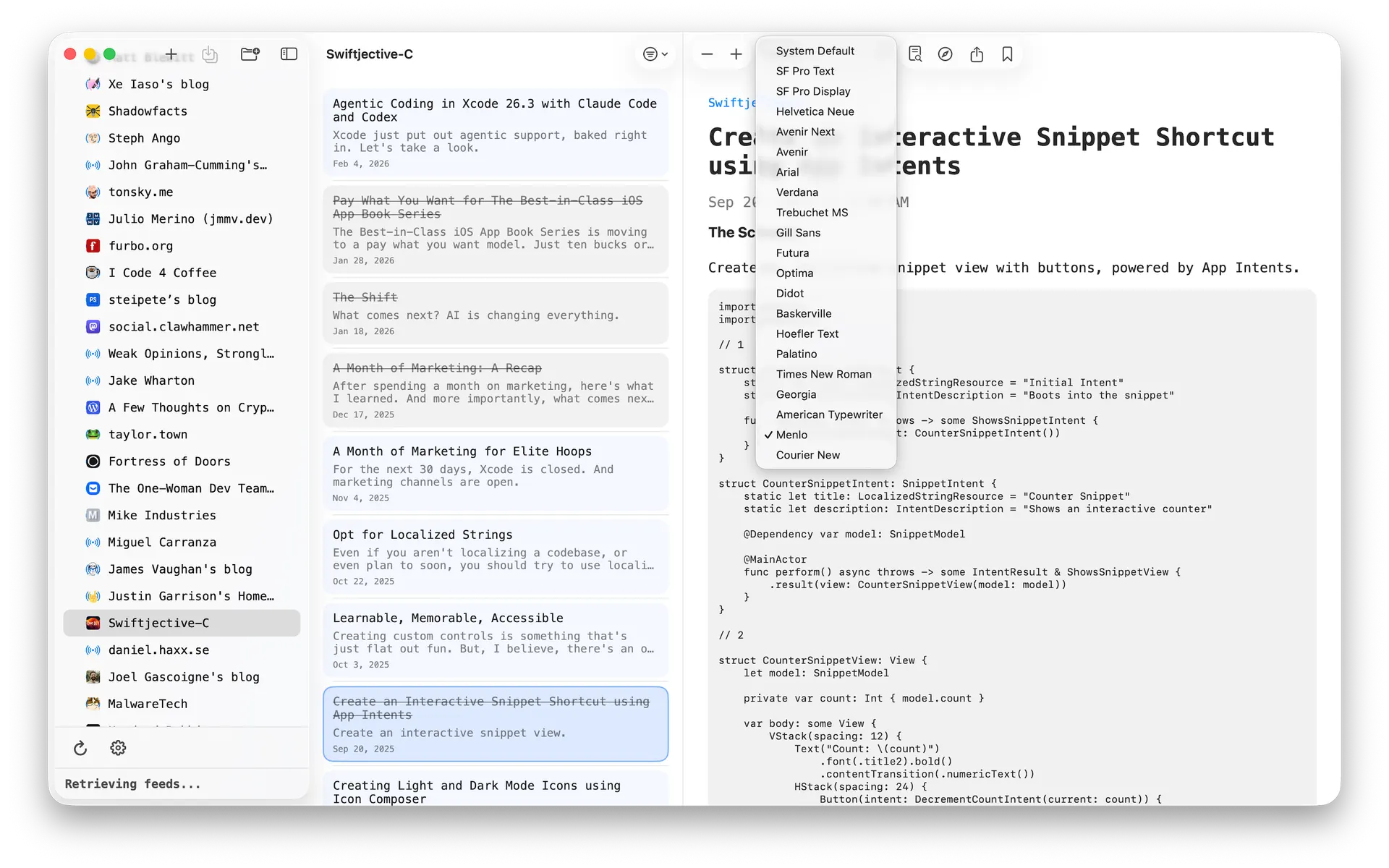The height and width of the screenshot is (868, 1389).
Task: Select the Xe Iaso's blog feed
Action: tap(182, 85)
